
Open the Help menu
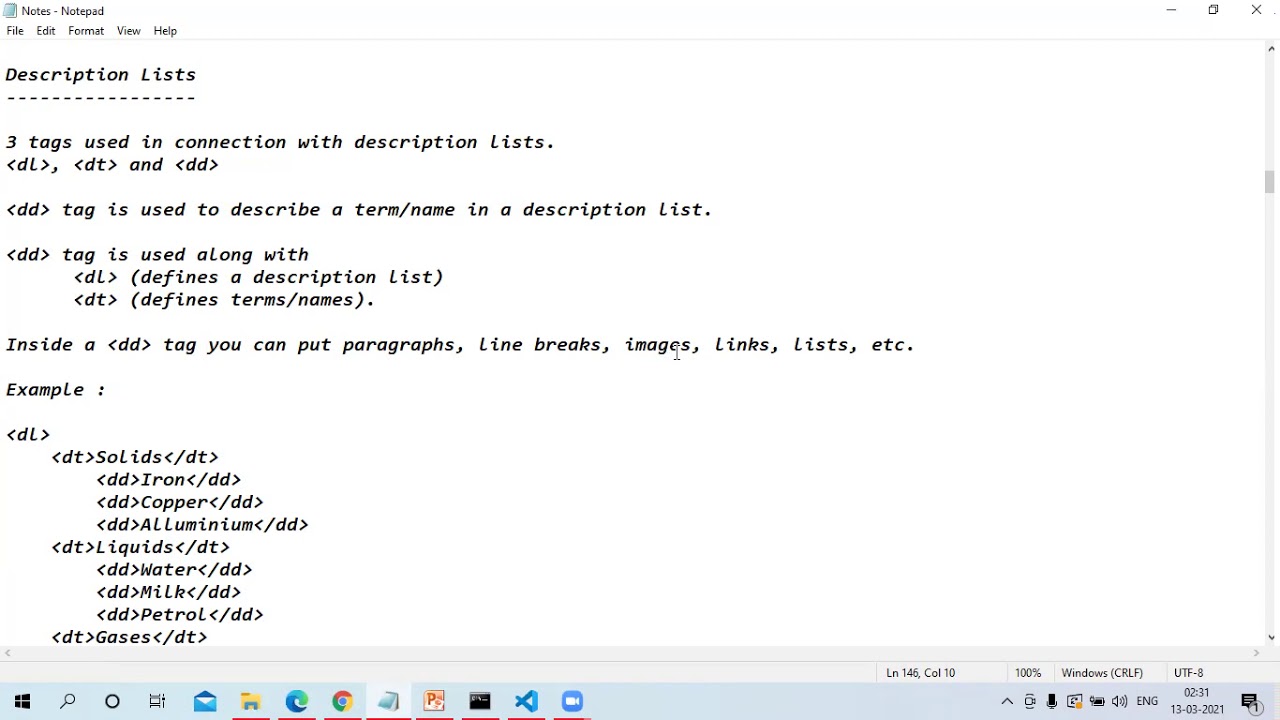tap(165, 31)
